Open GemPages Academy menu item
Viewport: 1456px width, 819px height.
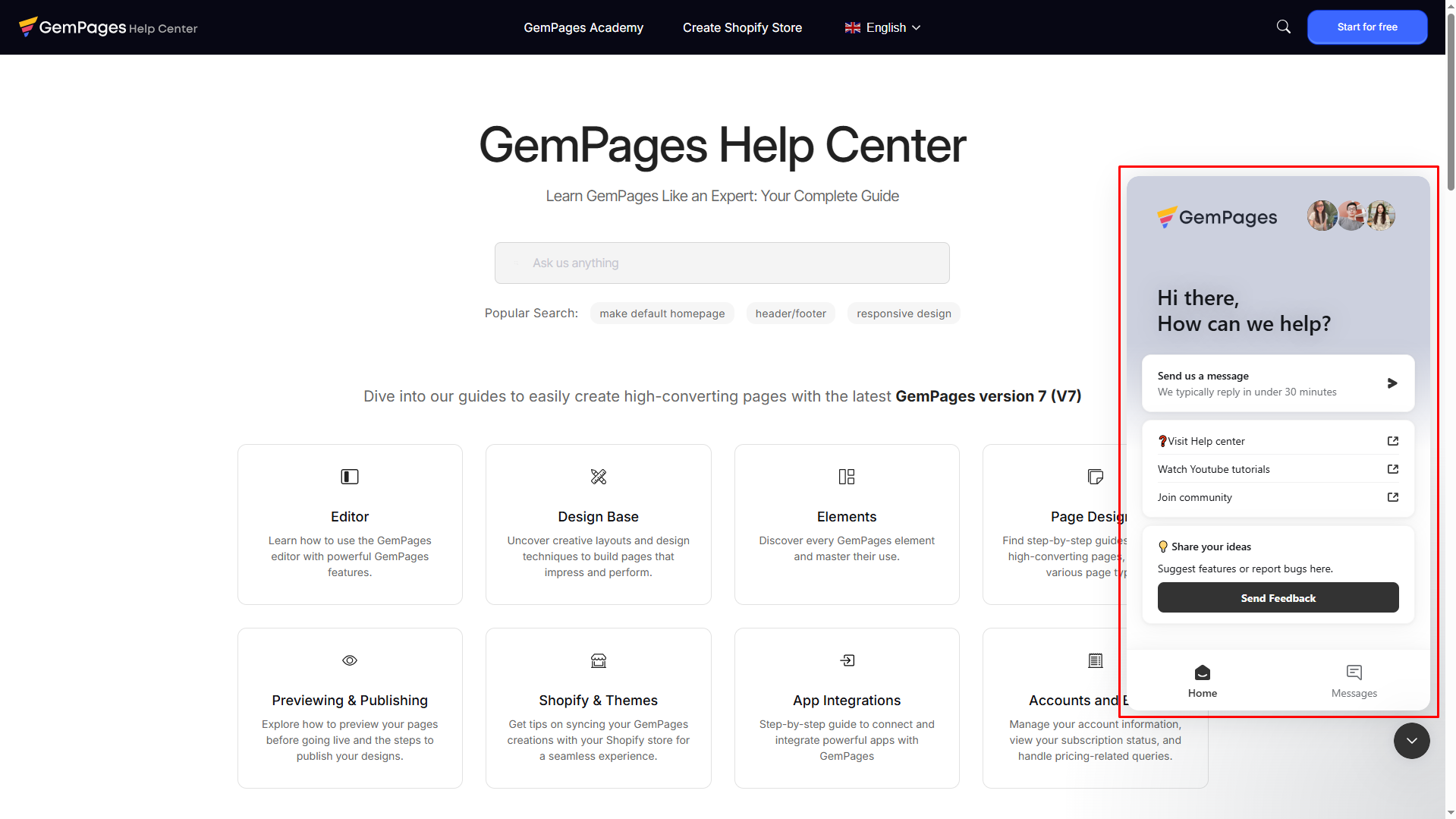click(583, 27)
